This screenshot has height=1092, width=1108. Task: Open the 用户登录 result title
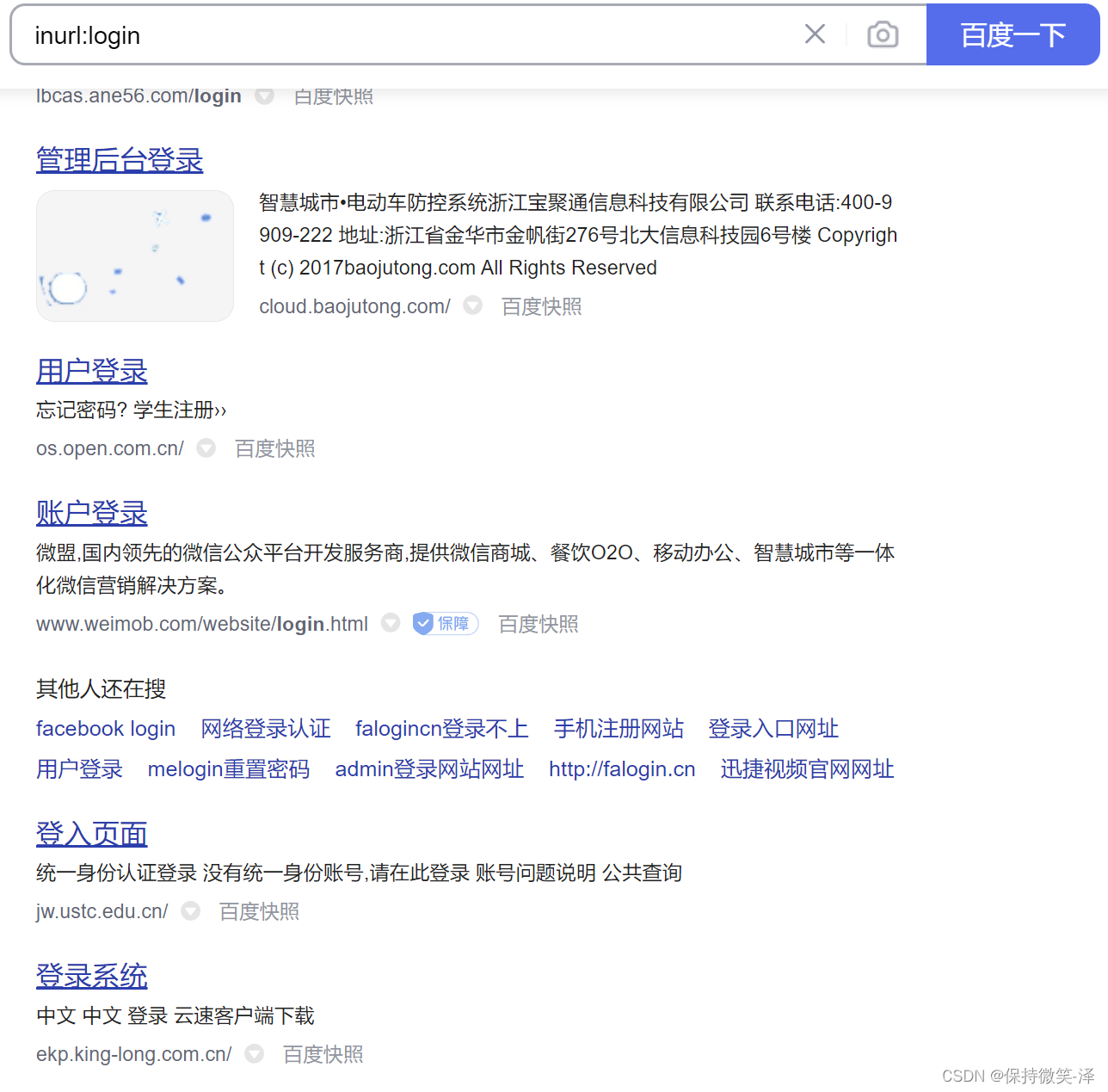pyautogui.click(x=92, y=372)
